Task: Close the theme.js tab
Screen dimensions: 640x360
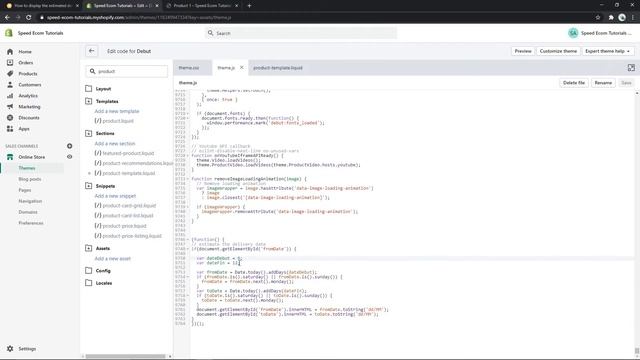Action: pos(241,68)
